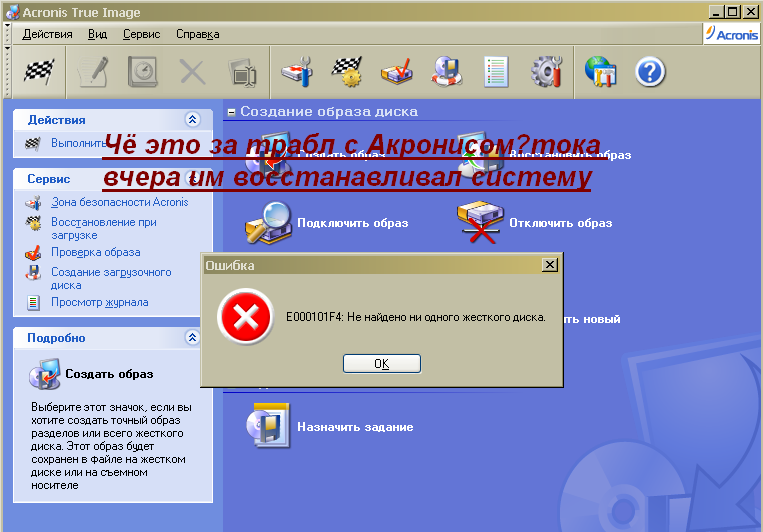This screenshot has height=532, width=763.
Task: Open the log viewer list toolbar icon
Action: [x=496, y=72]
